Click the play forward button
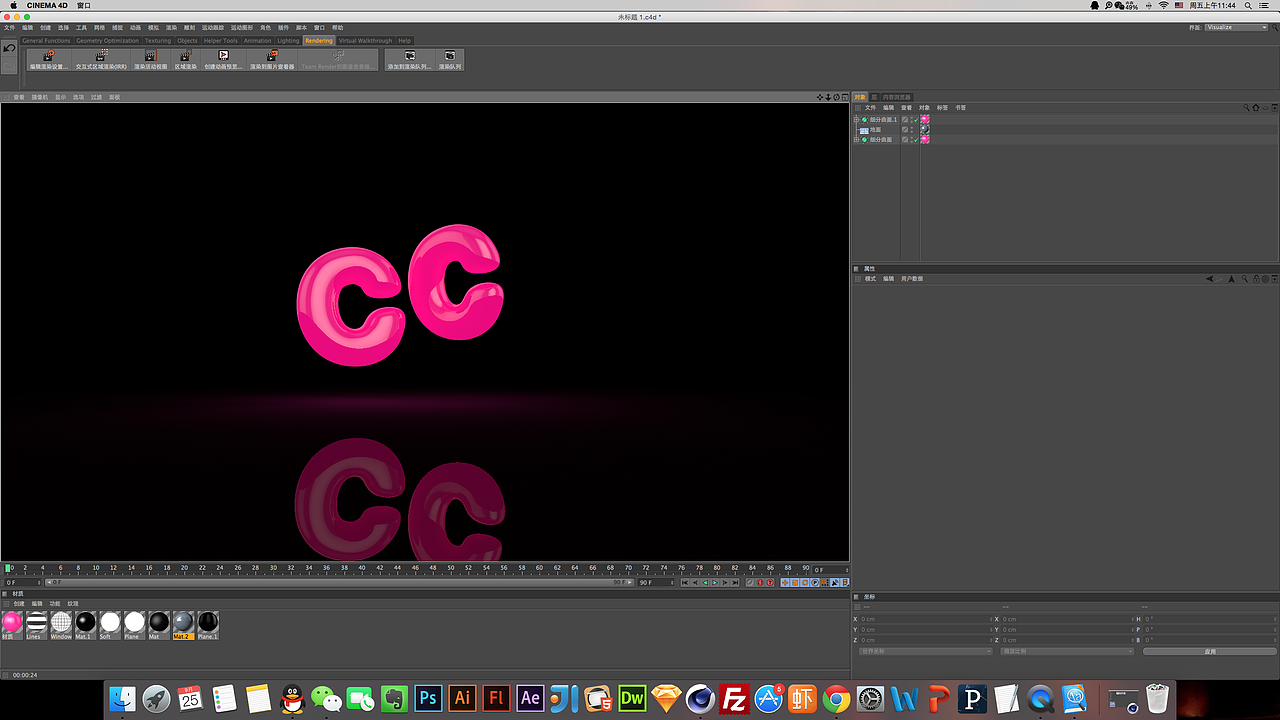Image resolution: width=1280 pixels, height=720 pixels. coord(715,582)
